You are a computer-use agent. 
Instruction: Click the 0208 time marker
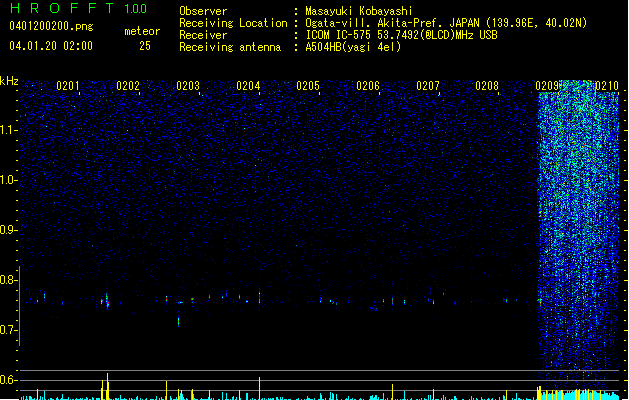point(487,85)
